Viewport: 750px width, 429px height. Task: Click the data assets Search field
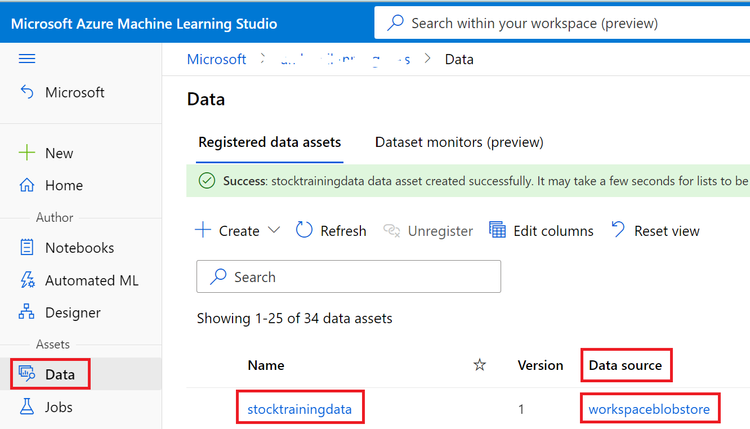349,277
